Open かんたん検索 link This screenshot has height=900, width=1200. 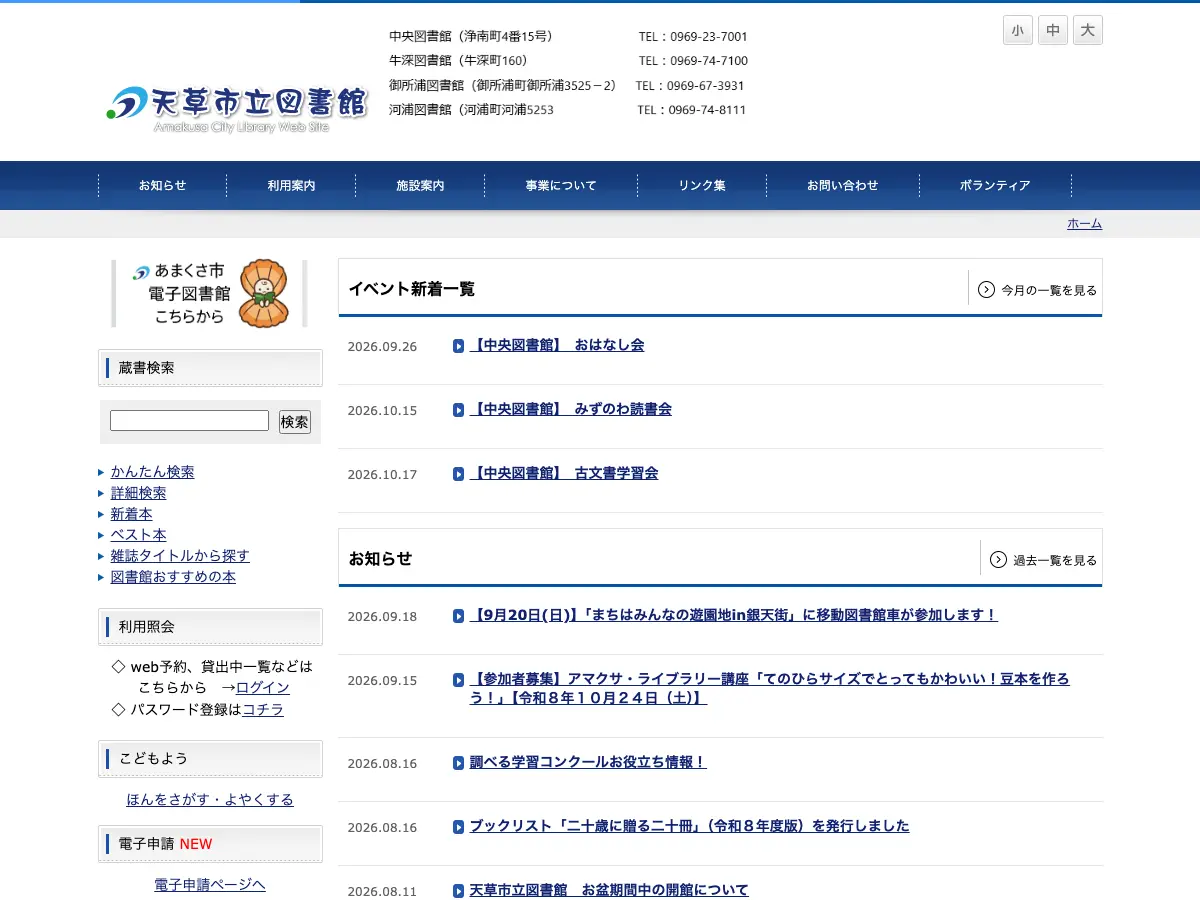153,472
